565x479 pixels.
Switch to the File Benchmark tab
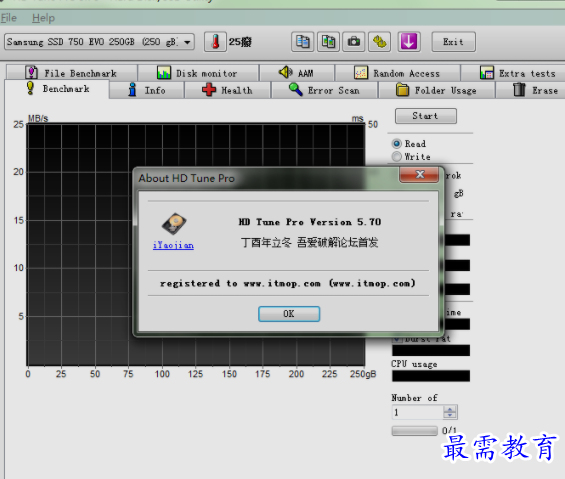pos(72,73)
